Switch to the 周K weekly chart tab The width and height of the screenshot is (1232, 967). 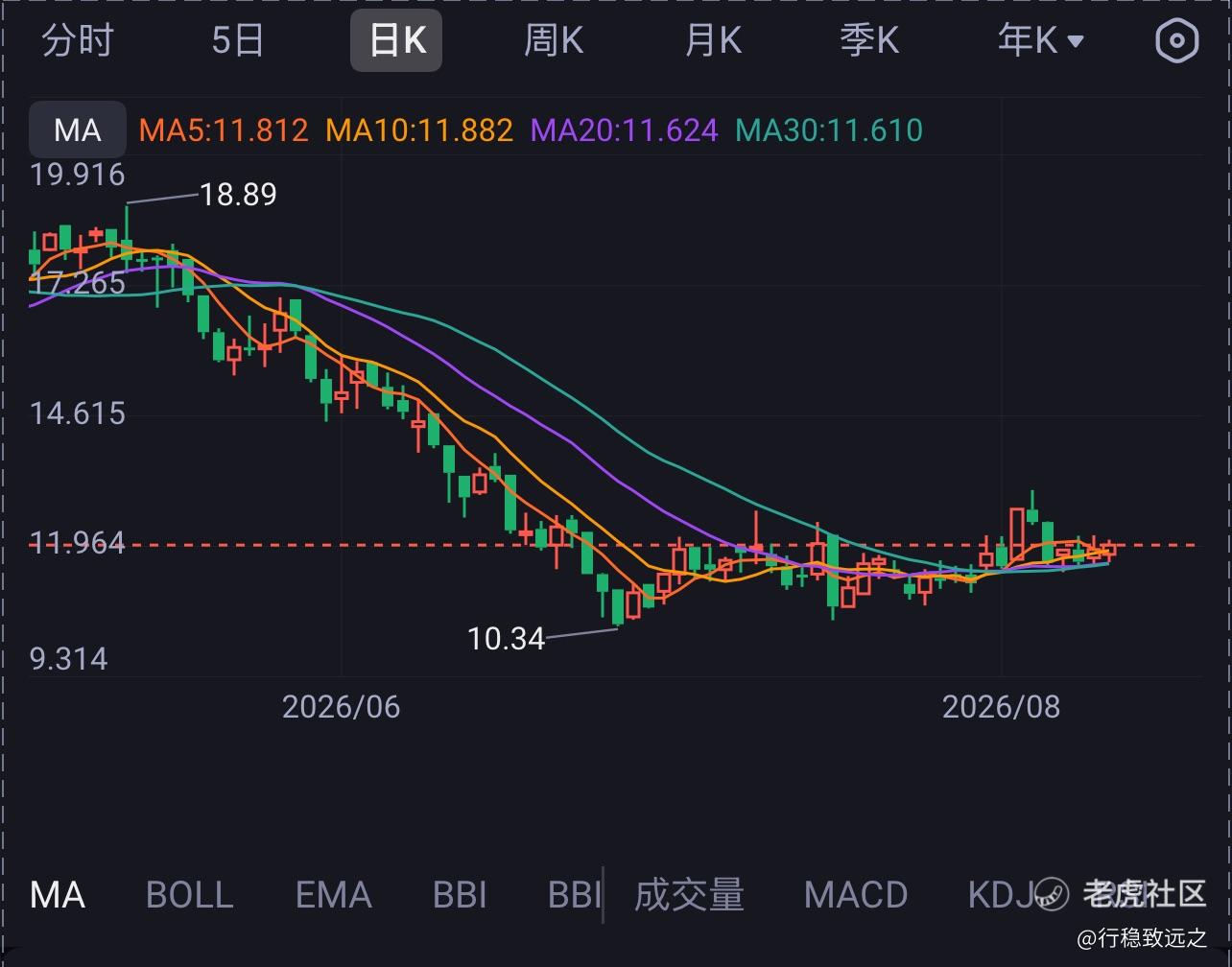pyautogui.click(x=554, y=40)
